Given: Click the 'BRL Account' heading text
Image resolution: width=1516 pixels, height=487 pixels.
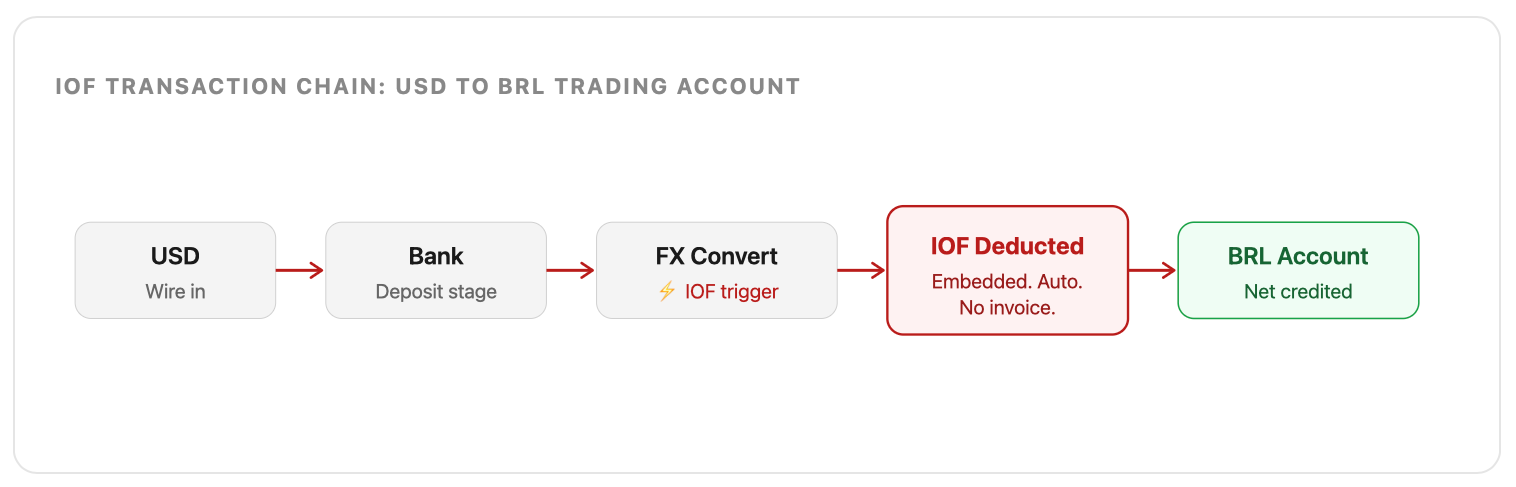Looking at the screenshot, I should [x=1298, y=256].
